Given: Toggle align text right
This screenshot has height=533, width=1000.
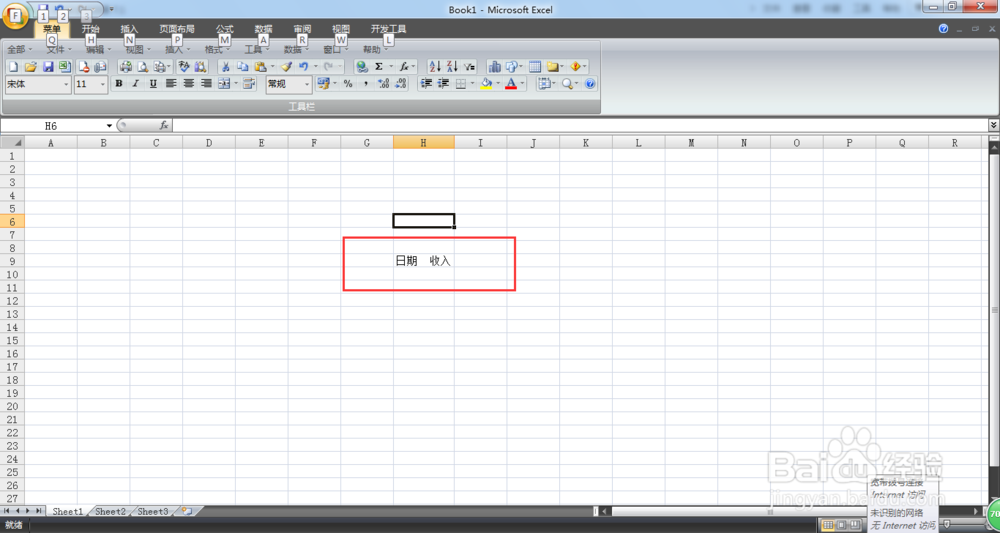Looking at the screenshot, I should point(206,84).
